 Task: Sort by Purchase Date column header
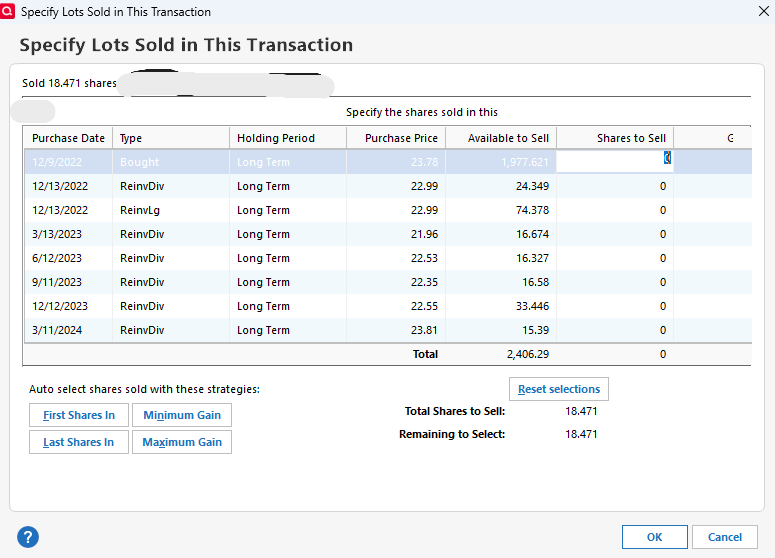pos(68,138)
